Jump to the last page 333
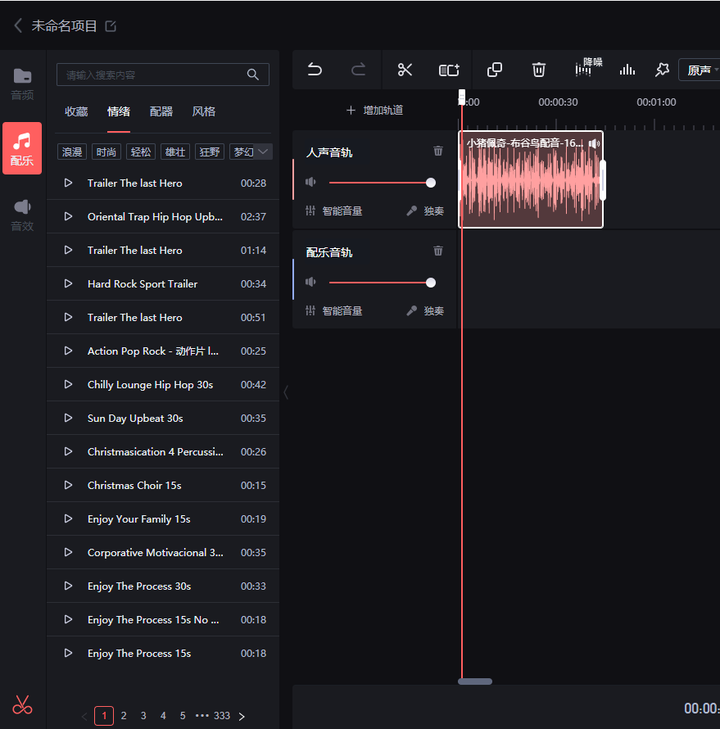Screen dimensions: 720x729 [x=222, y=716]
